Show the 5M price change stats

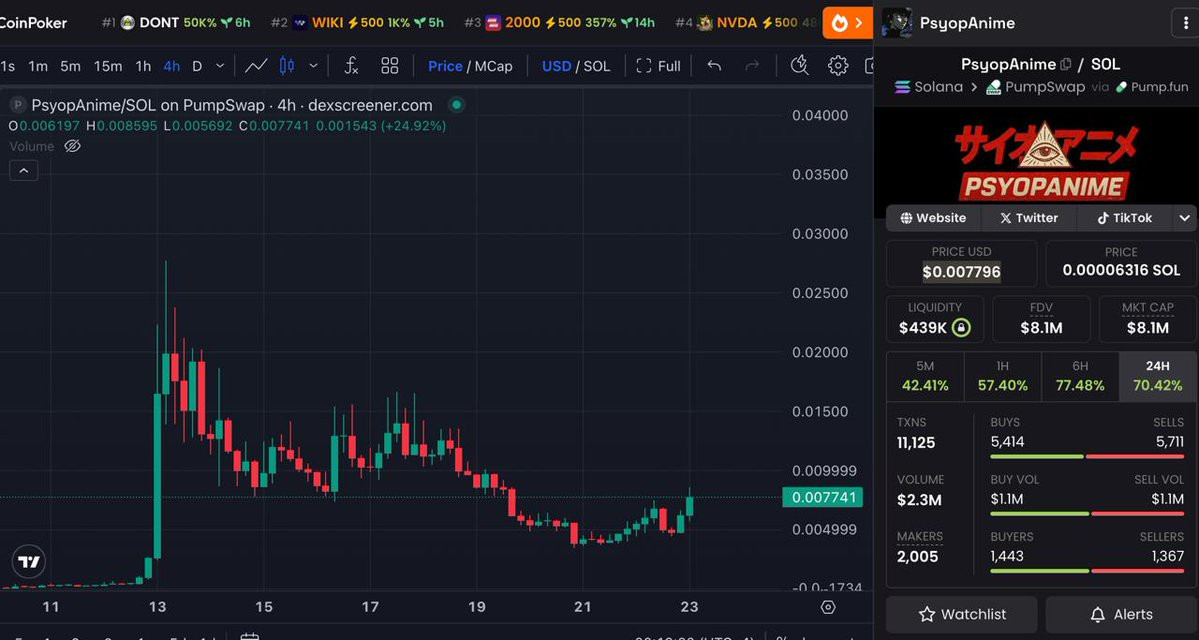pyautogui.click(x=925, y=377)
